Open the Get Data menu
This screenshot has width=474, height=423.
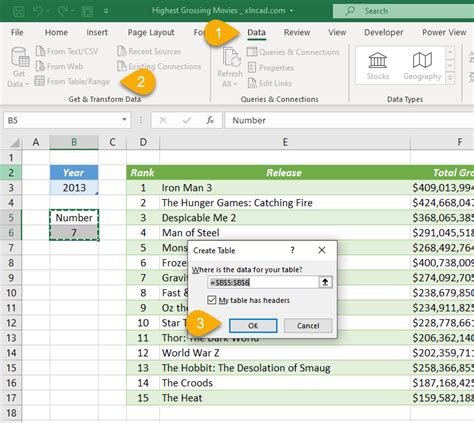(x=19, y=67)
